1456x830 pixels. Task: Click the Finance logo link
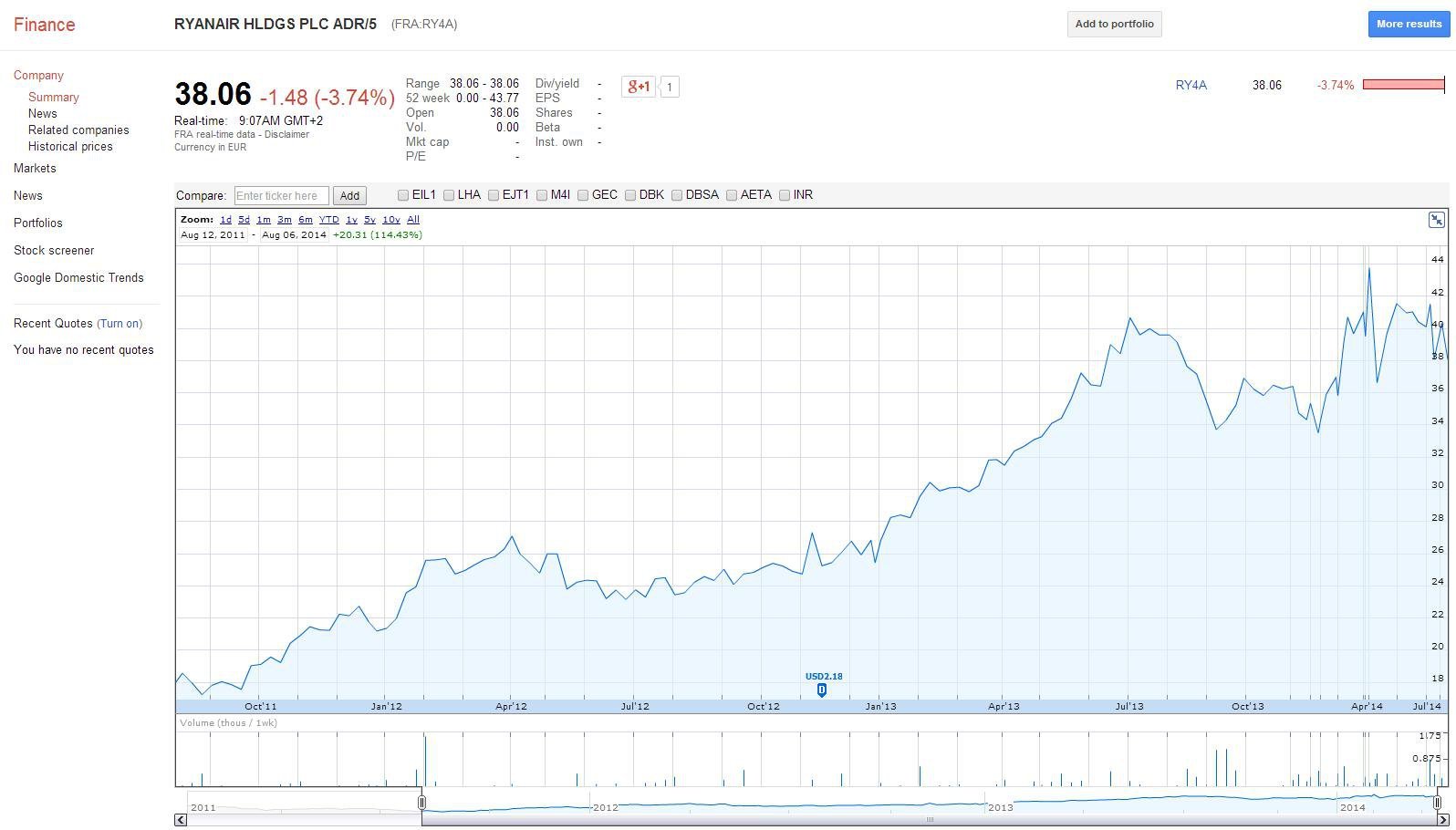pyautogui.click(x=44, y=25)
